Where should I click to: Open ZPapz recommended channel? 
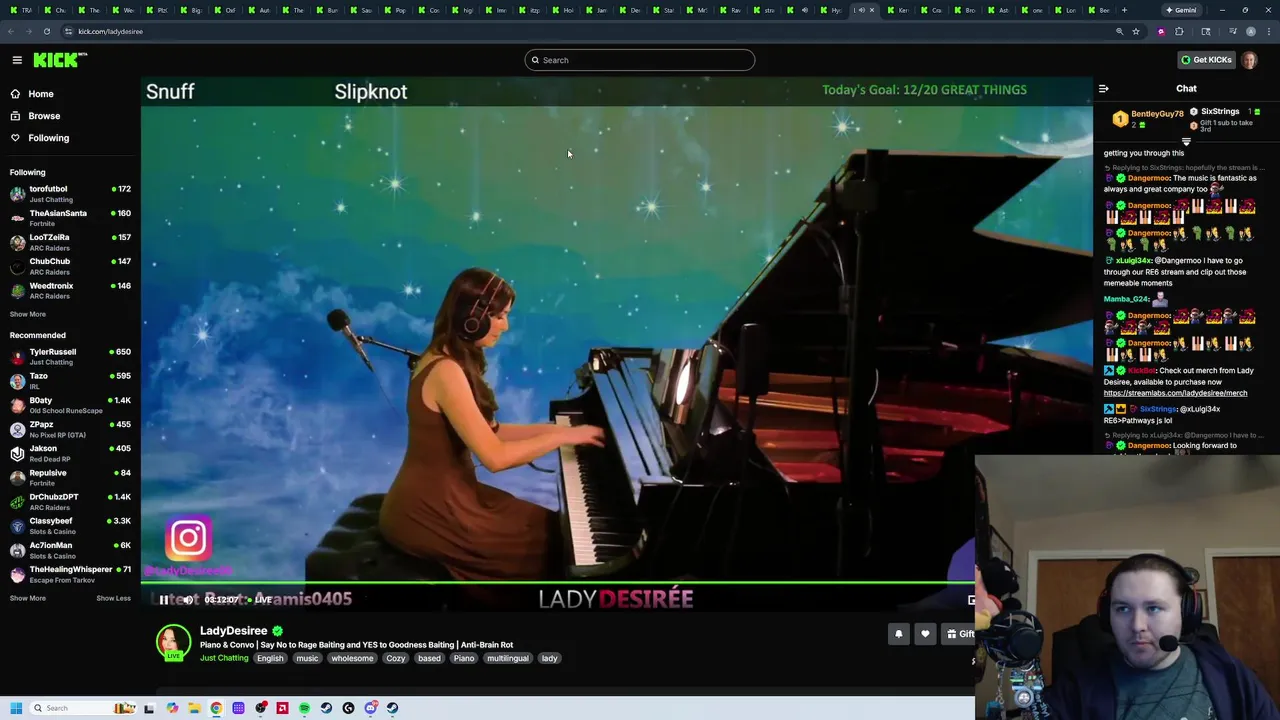coord(70,428)
